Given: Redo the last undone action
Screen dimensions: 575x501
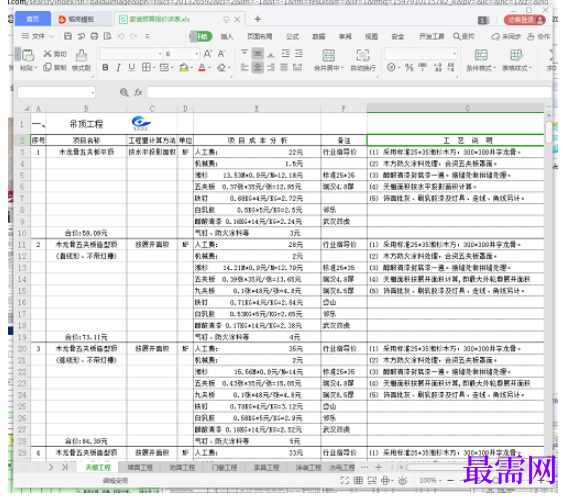Looking at the screenshot, I should point(134,36).
